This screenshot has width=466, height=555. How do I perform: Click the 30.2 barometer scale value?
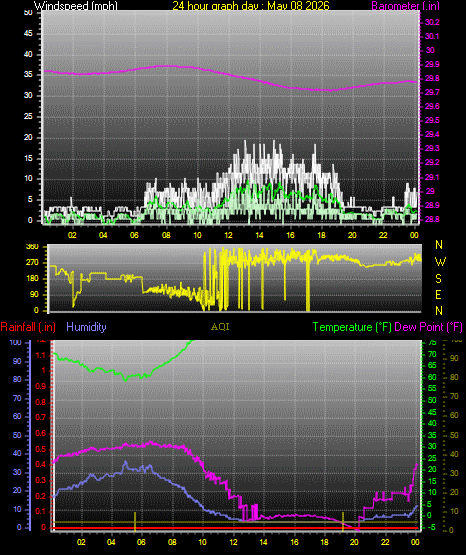click(432, 22)
